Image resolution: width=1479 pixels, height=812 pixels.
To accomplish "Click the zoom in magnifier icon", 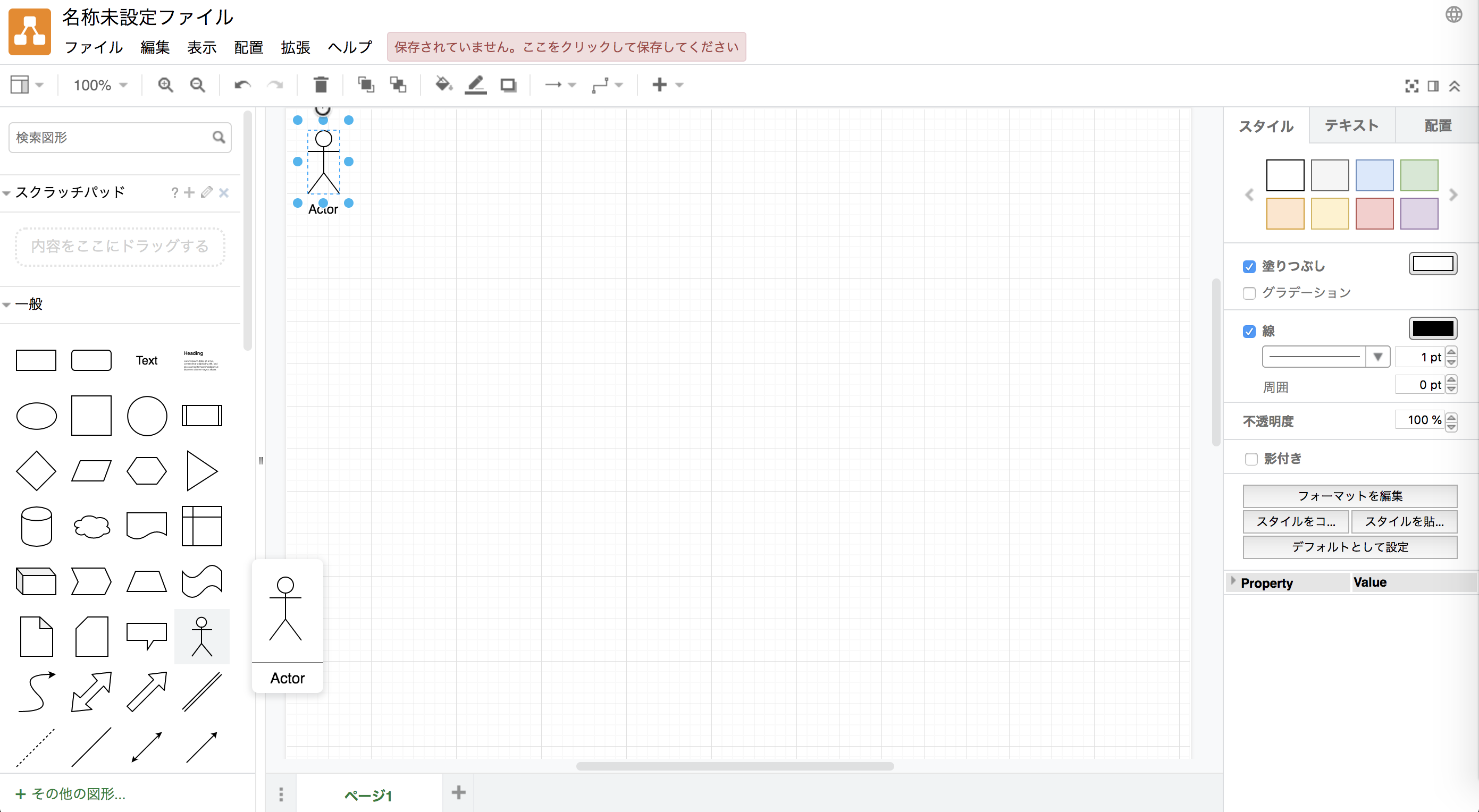I will (165, 84).
